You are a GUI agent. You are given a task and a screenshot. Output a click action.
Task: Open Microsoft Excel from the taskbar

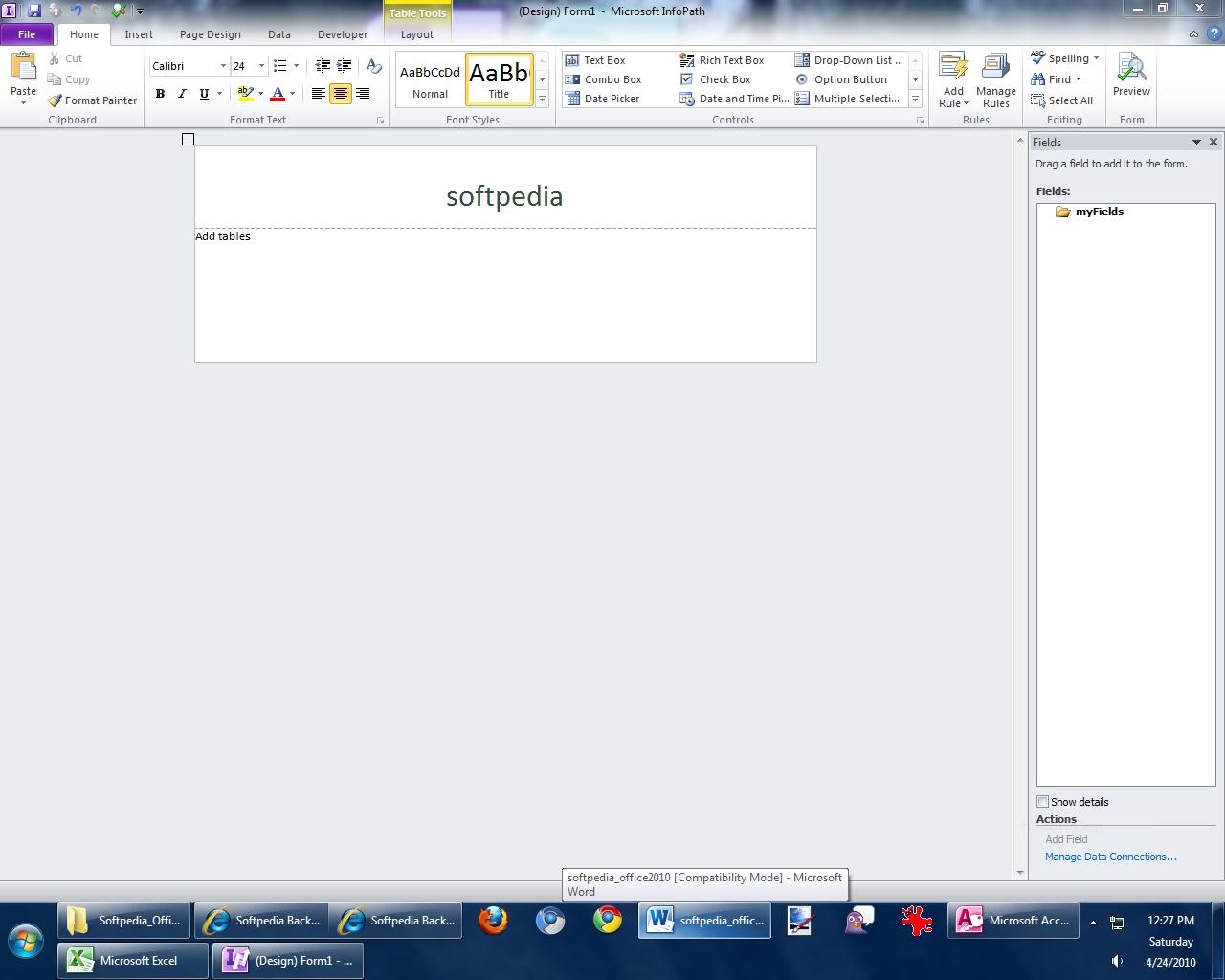132,960
